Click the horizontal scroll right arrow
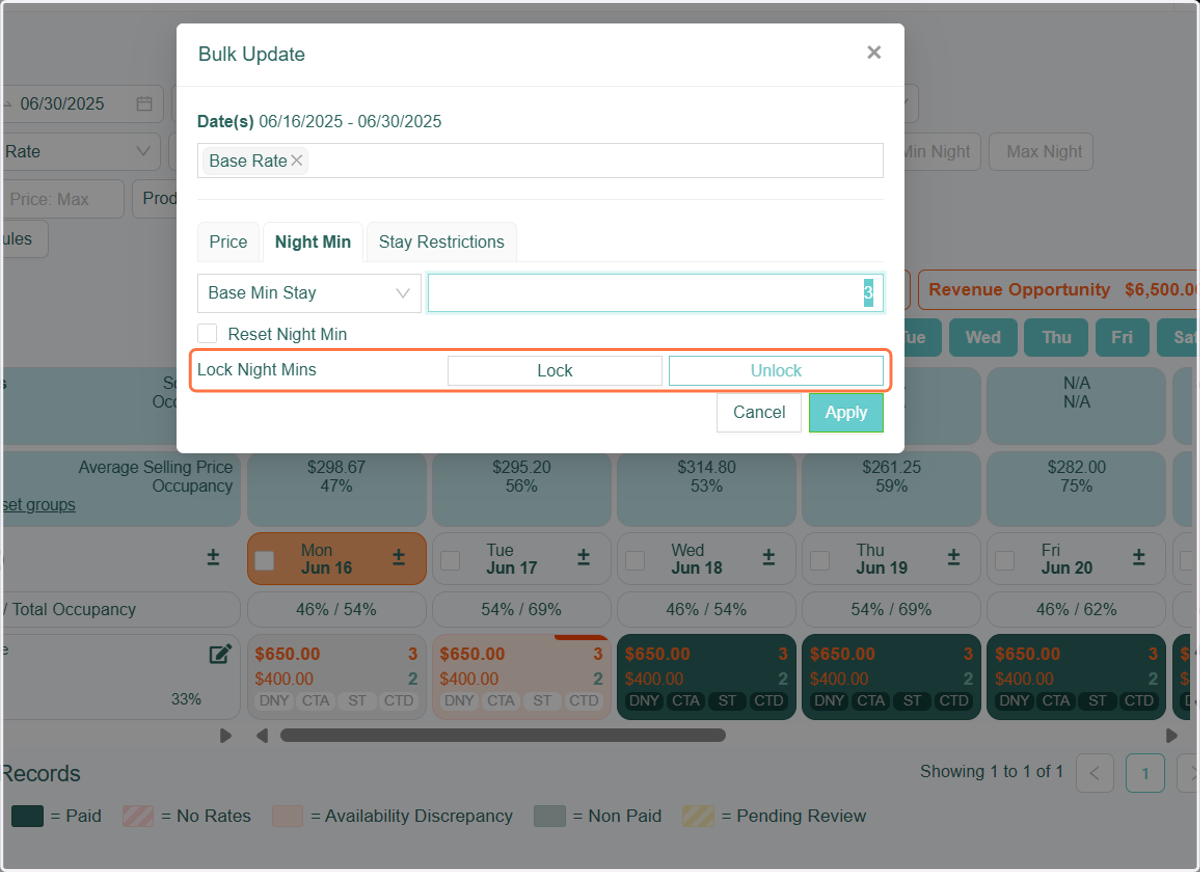 point(1172,735)
